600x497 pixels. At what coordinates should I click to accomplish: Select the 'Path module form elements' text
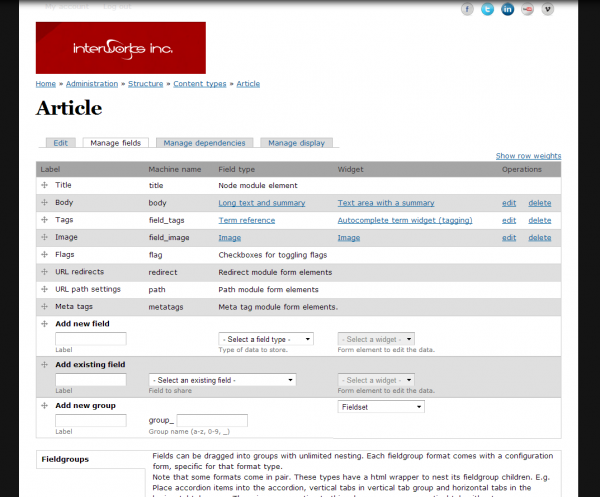coord(268,290)
